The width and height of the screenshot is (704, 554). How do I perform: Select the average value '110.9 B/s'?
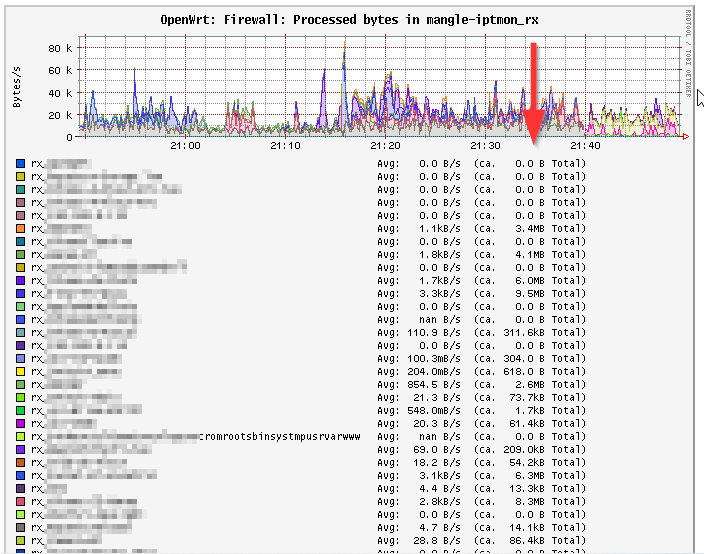click(x=434, y=333)
